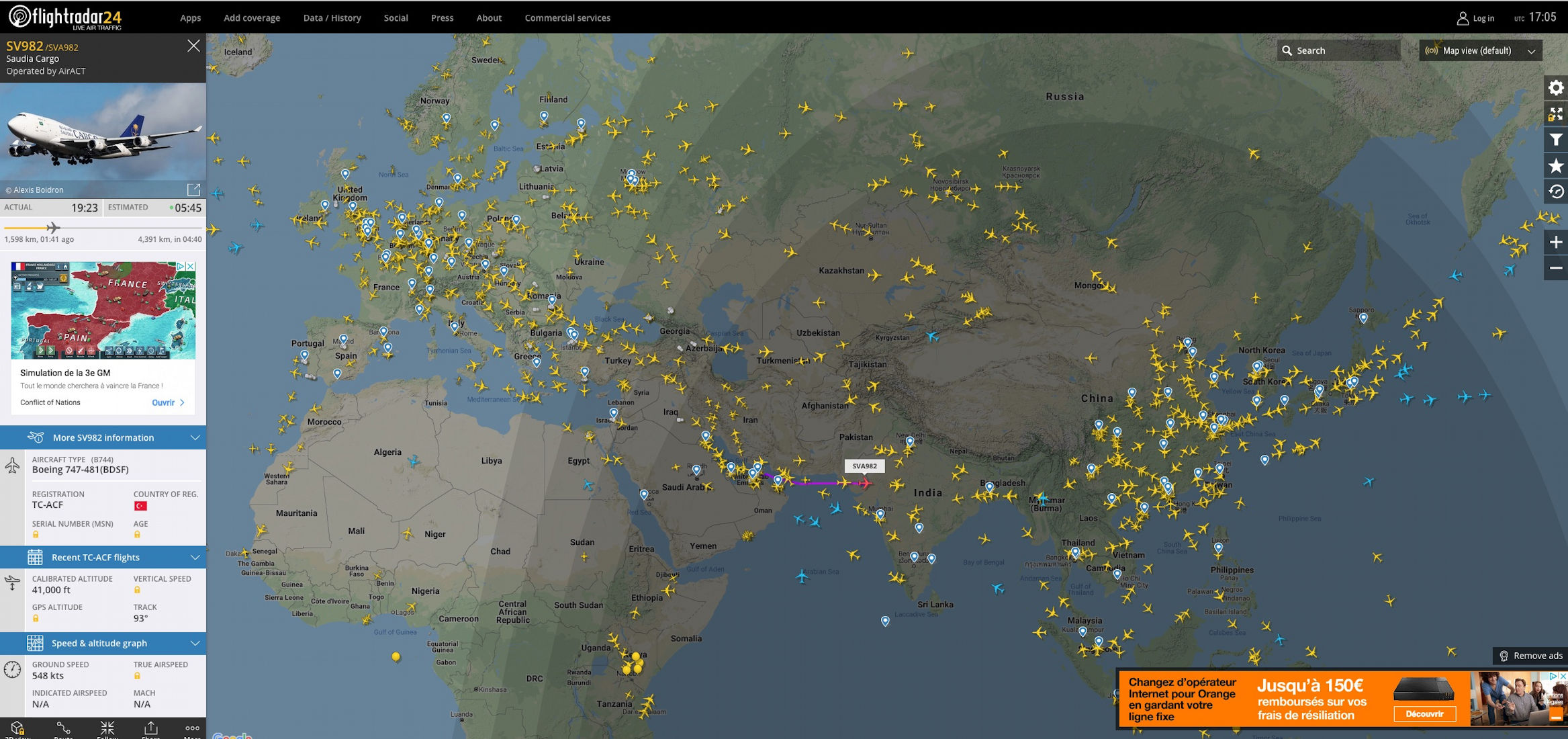Click the 548 kts ground speed value
The image size is (1568, 739).
click(48, 676)
